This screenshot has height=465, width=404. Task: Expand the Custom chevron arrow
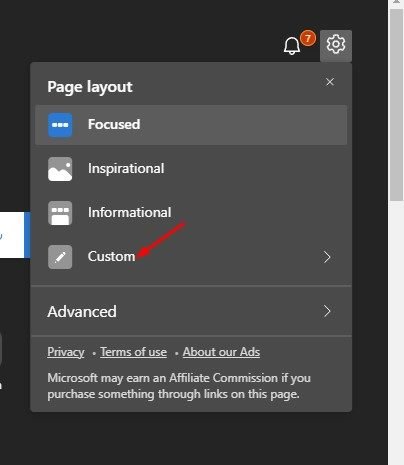coord(327,257)
